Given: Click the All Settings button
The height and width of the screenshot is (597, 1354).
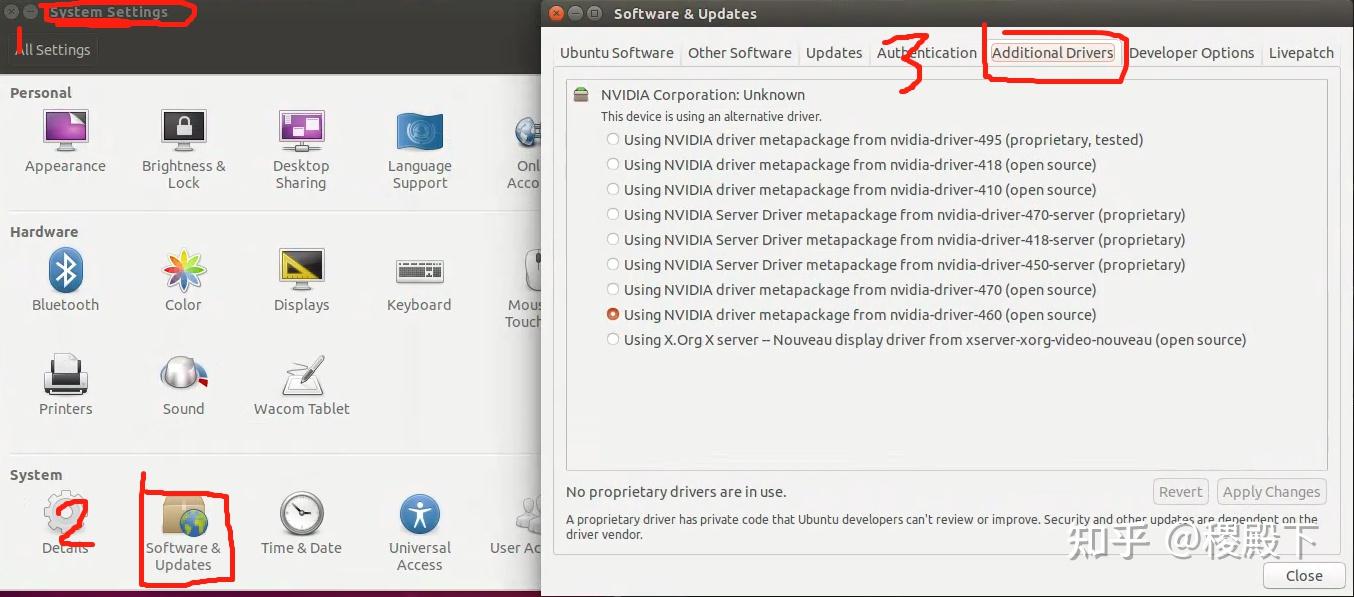Looking at the screenshot, I should [52, 49].
